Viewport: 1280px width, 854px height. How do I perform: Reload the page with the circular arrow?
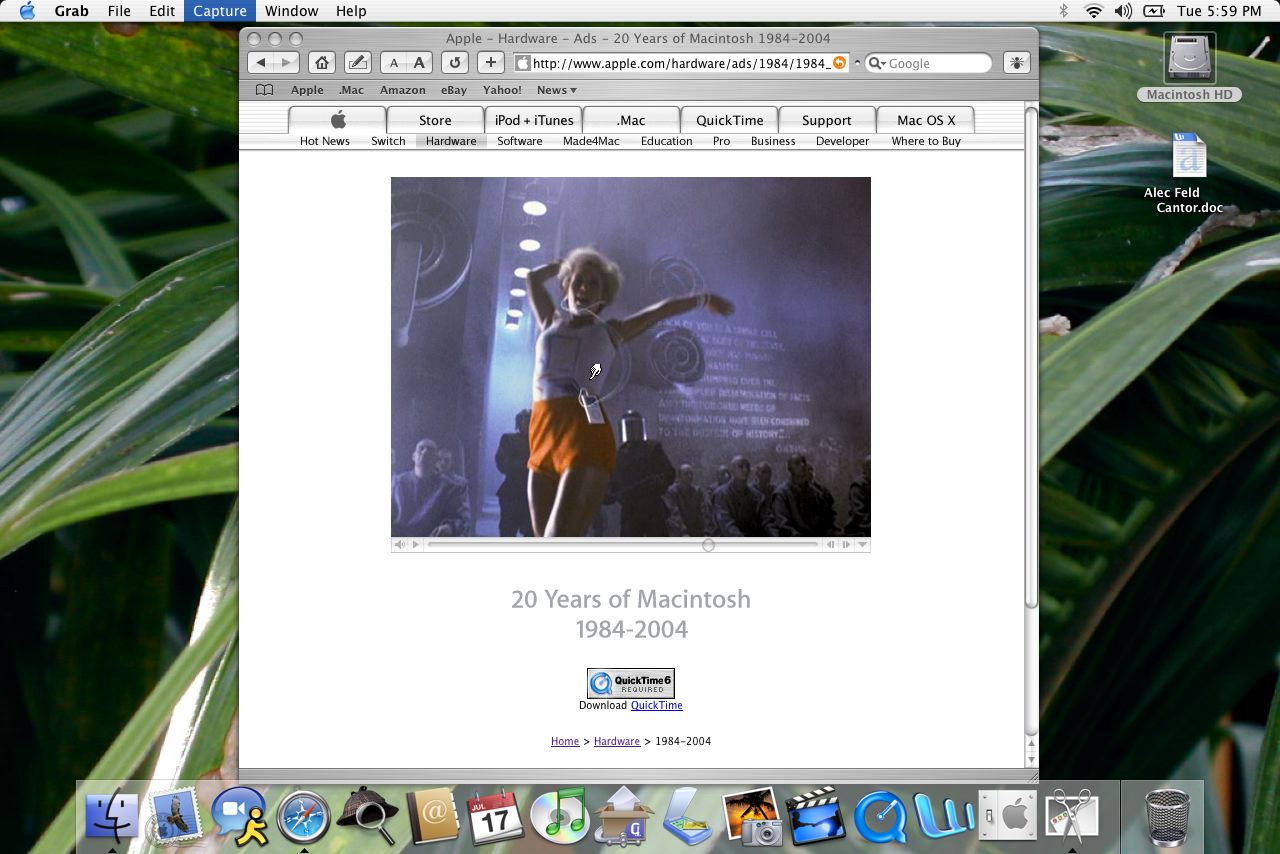(x=455, y=63)
